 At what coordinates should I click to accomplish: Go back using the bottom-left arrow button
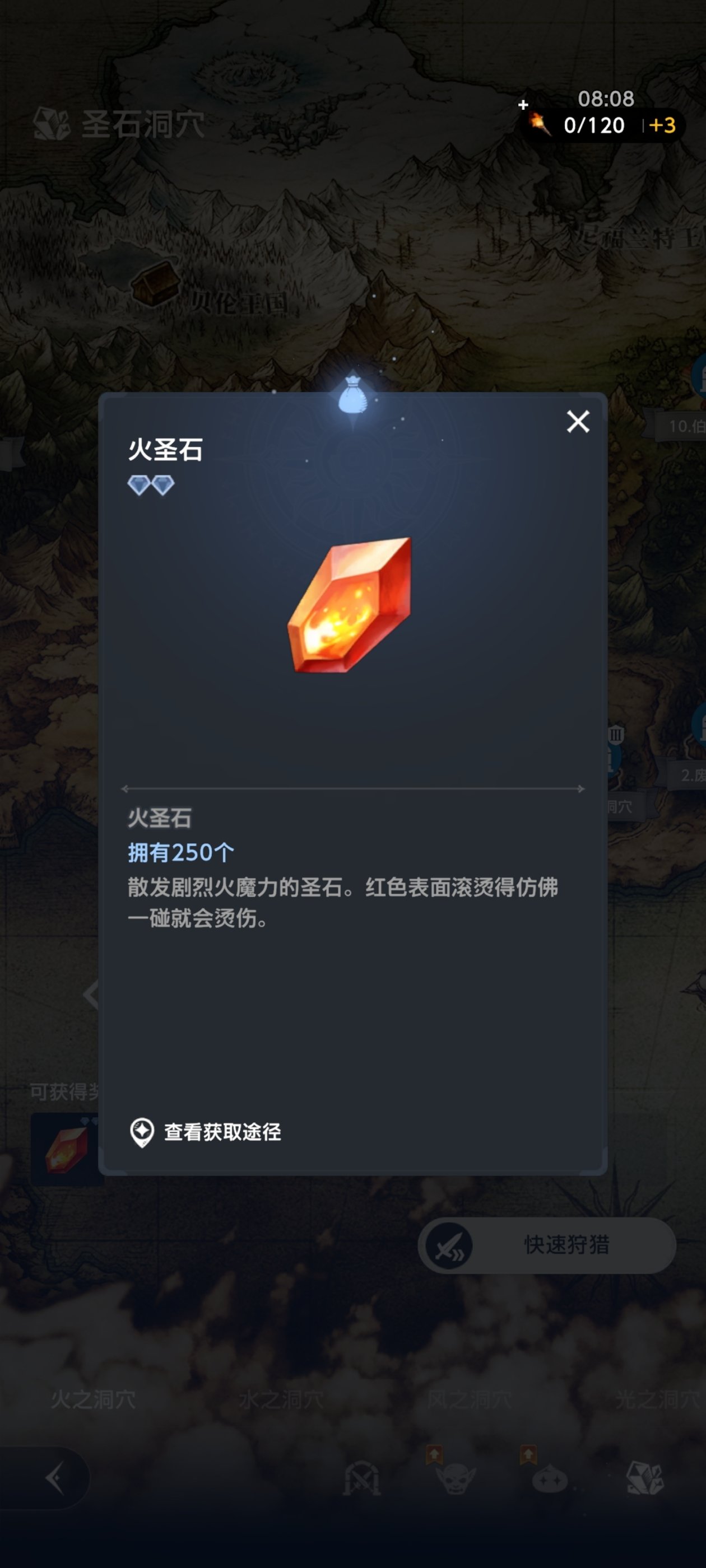click(54, 1478)
